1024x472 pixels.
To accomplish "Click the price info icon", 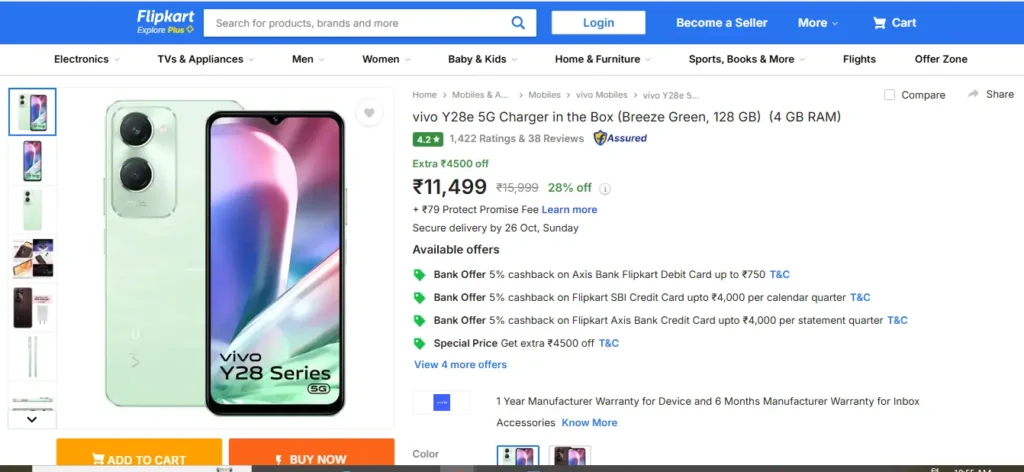I will coord(605,188).
